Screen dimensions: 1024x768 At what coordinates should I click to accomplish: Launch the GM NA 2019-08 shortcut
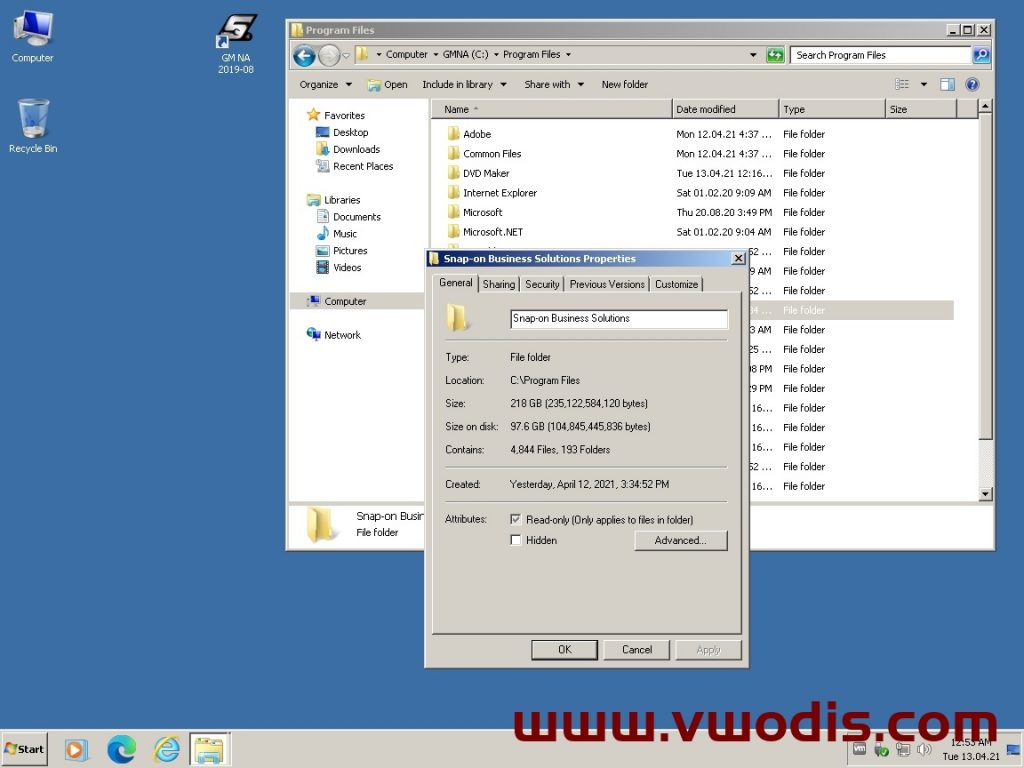click(236, 43)
